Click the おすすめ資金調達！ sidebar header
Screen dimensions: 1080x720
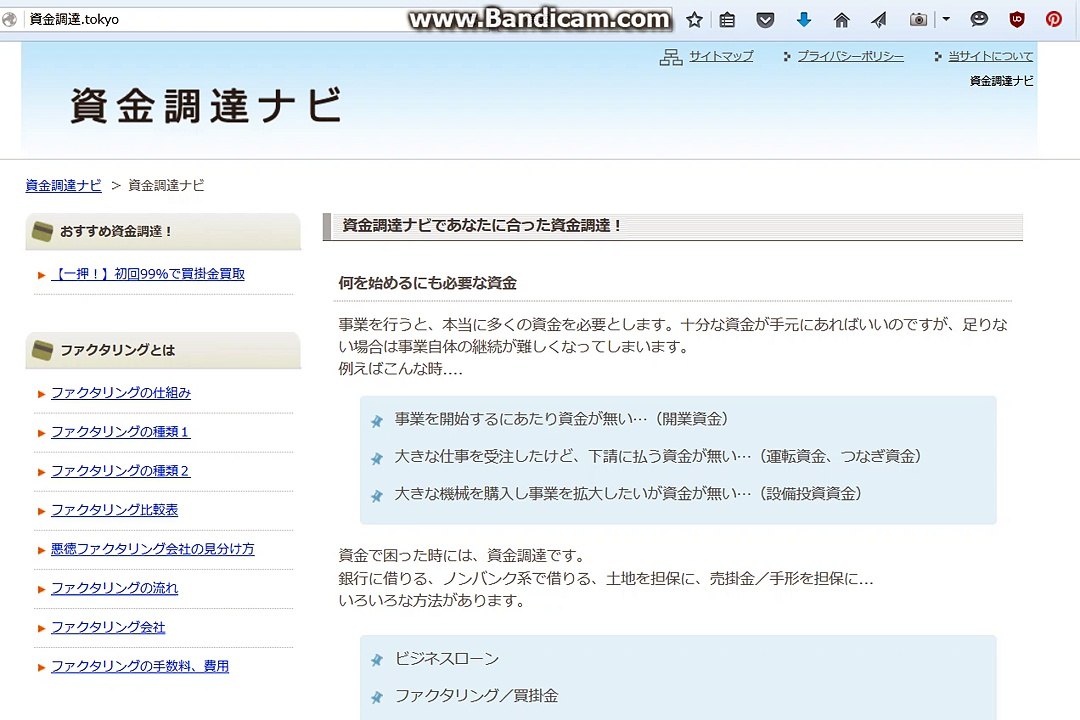(x=163, y=232)
